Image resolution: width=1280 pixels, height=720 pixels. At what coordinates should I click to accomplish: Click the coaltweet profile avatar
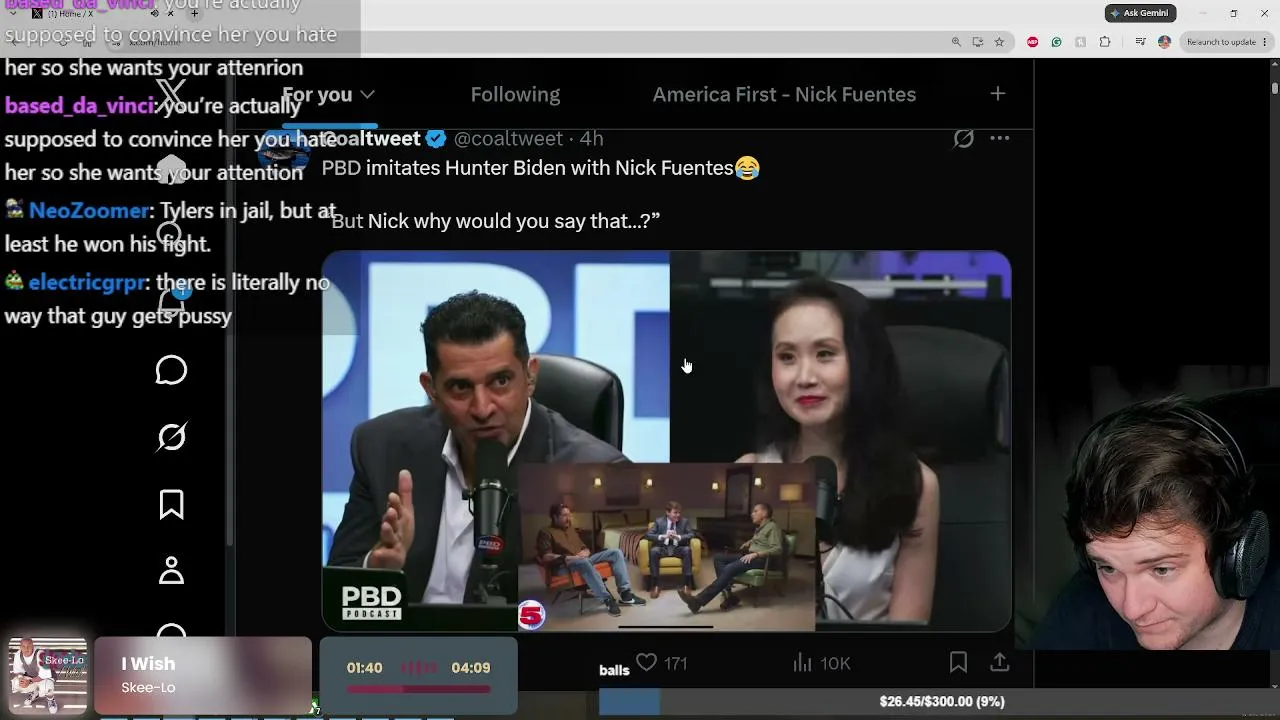click(282, 152)
